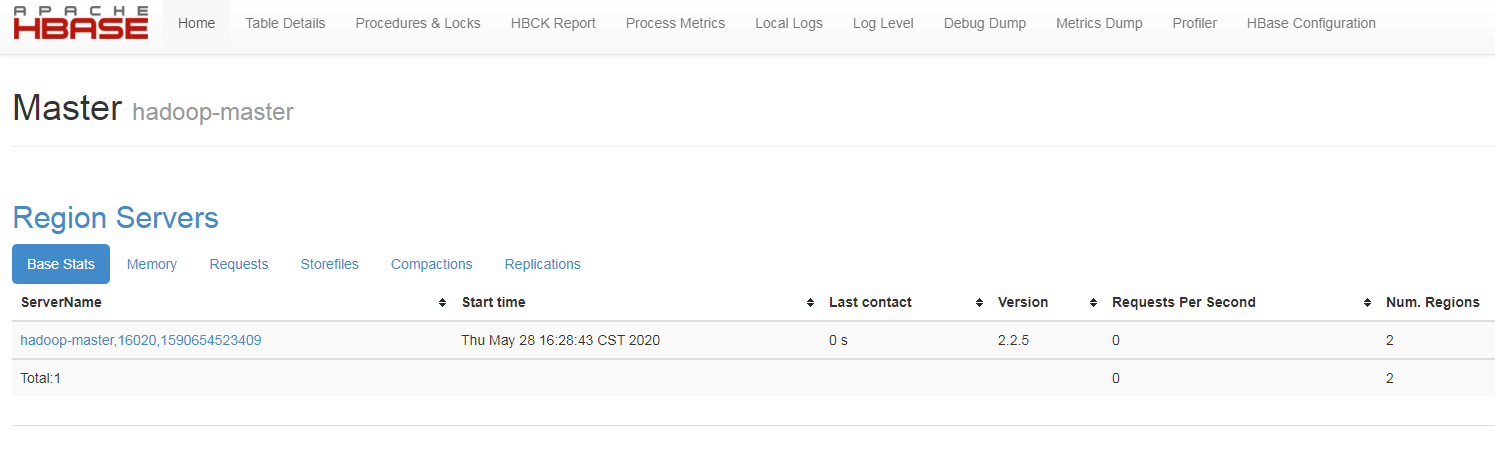The width and height of the screenshot is (1495, 450).
Task: Open Procedures & Locks page
Action: pos(418,23)
